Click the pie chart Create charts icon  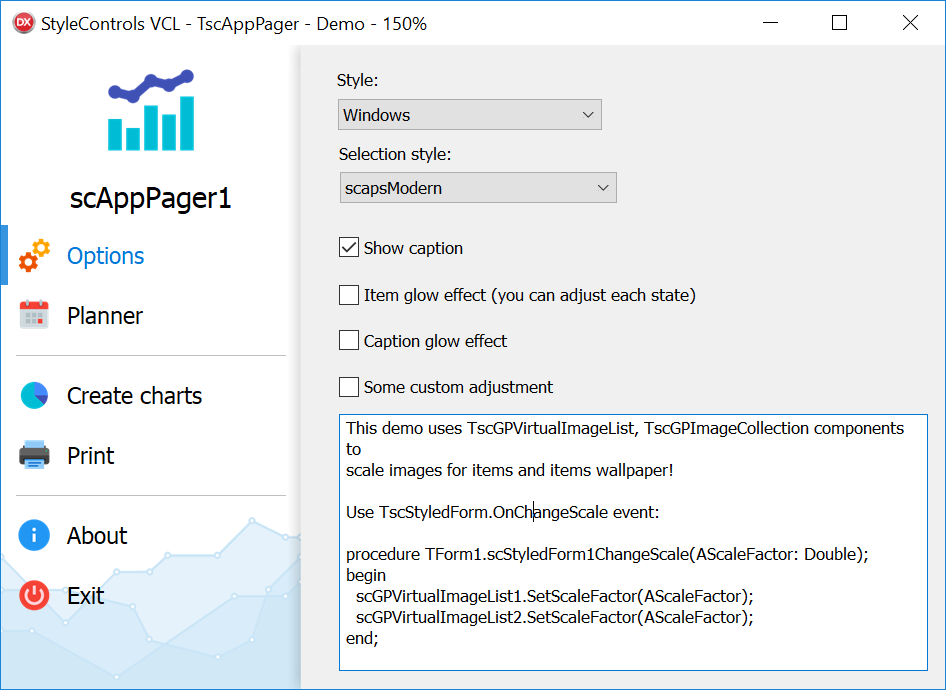tap(34, 396)
